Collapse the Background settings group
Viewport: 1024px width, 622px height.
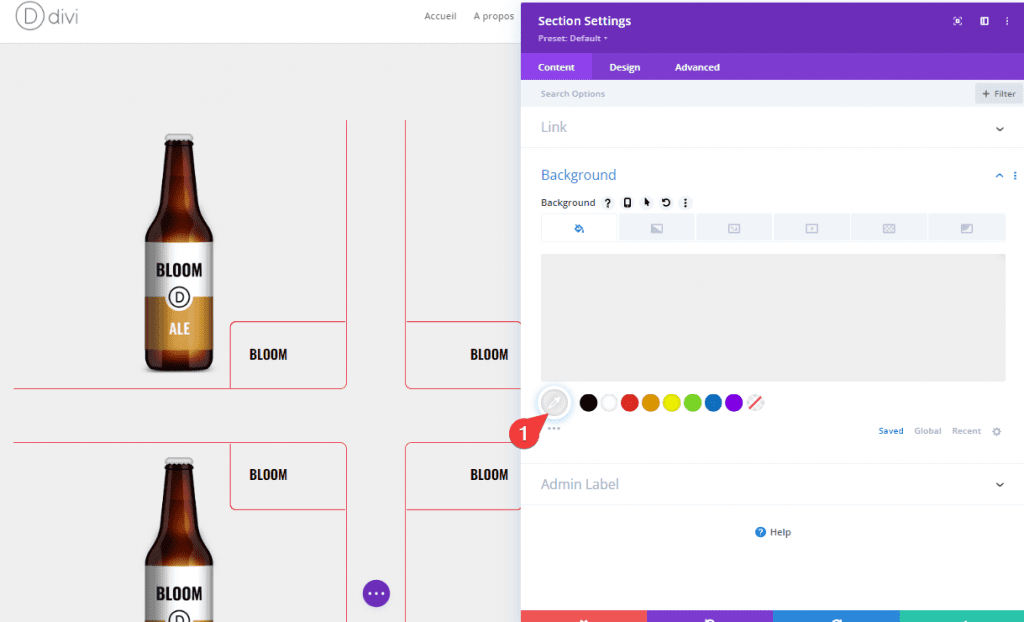(999, 175)
